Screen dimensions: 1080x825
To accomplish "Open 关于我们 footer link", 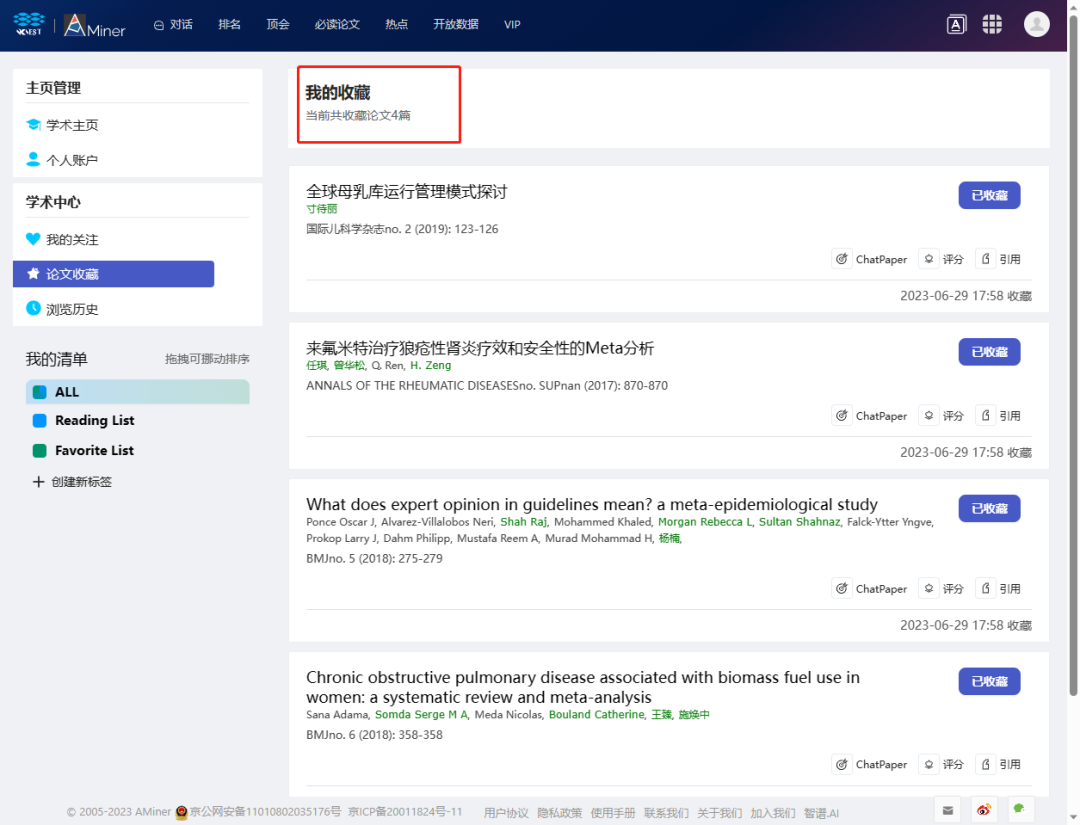I will (x=719, y=813).
